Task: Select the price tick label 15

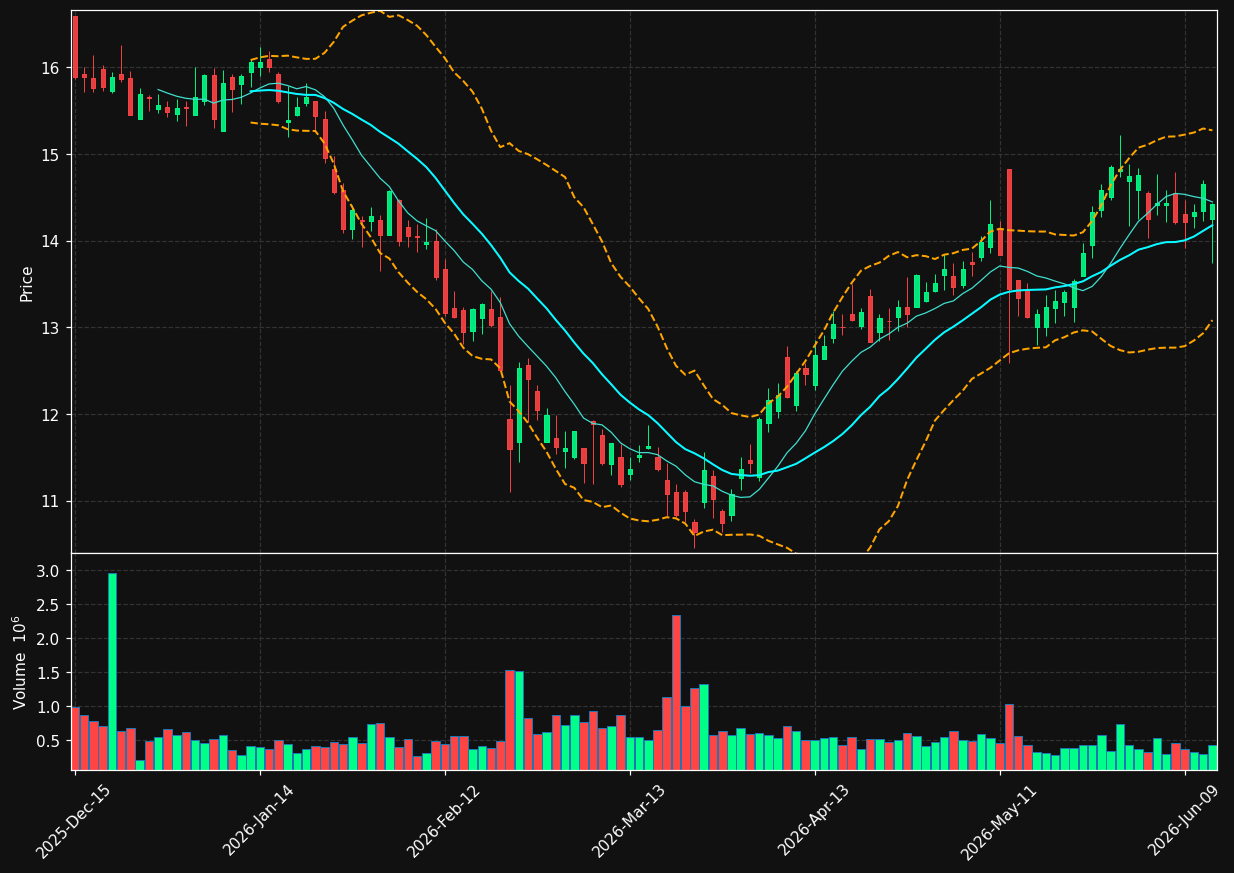Action: pos(52,155)
